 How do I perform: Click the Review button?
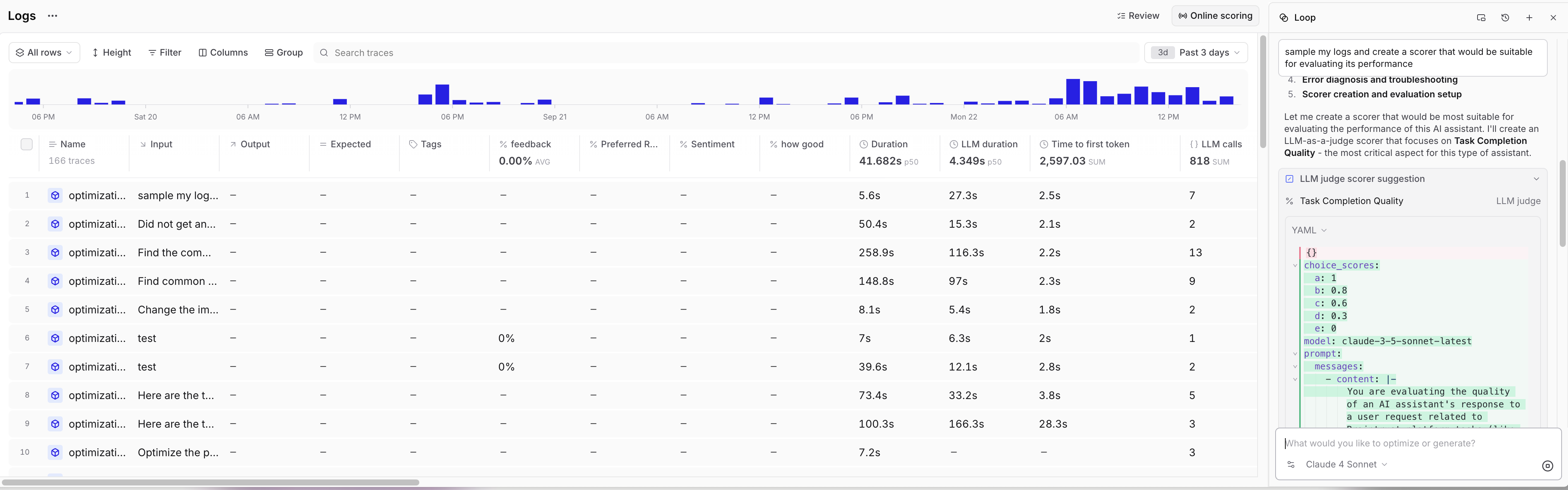(x=1138, y=15)
